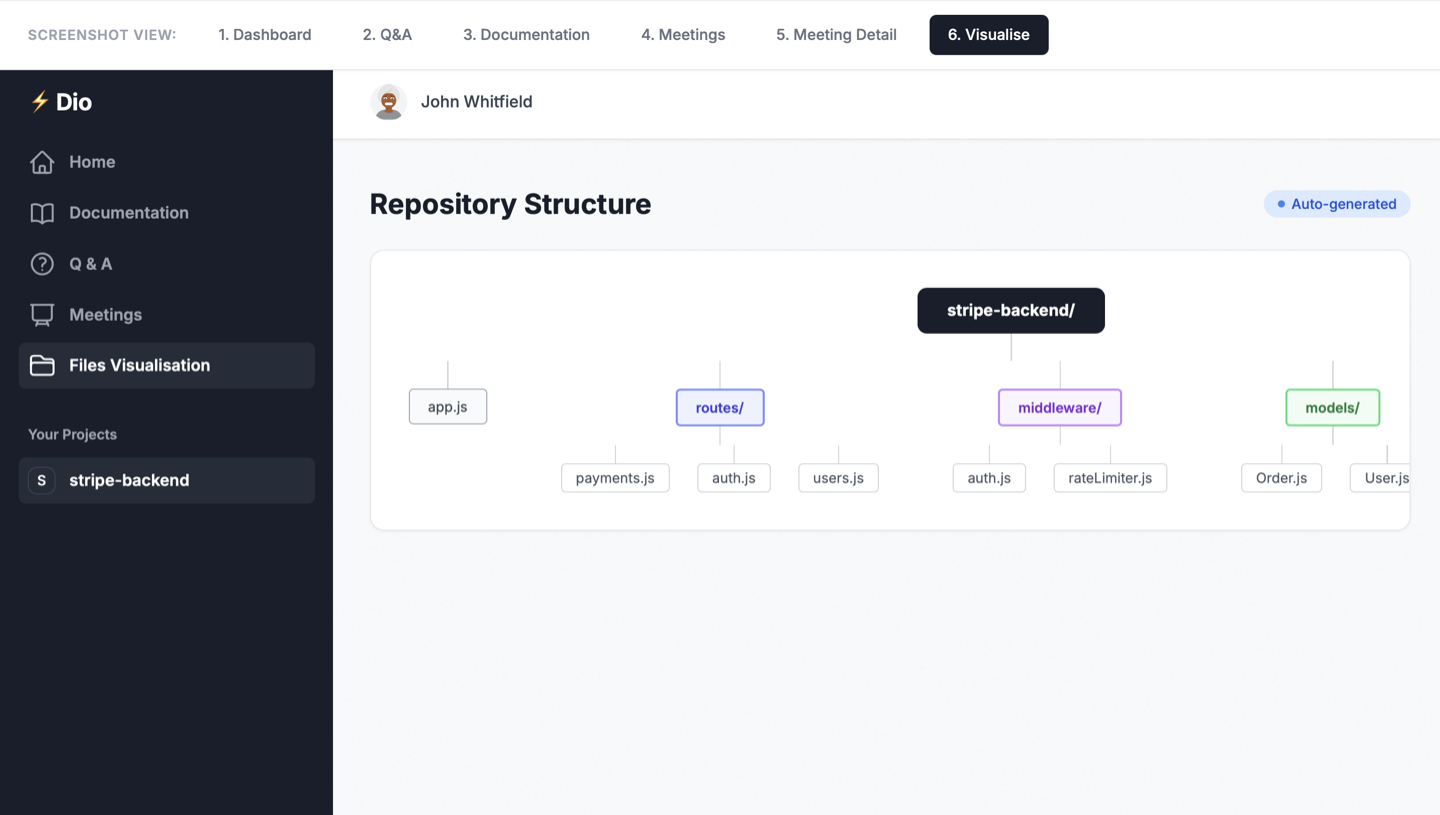Click John Whitfield's avatar picture

389,101
